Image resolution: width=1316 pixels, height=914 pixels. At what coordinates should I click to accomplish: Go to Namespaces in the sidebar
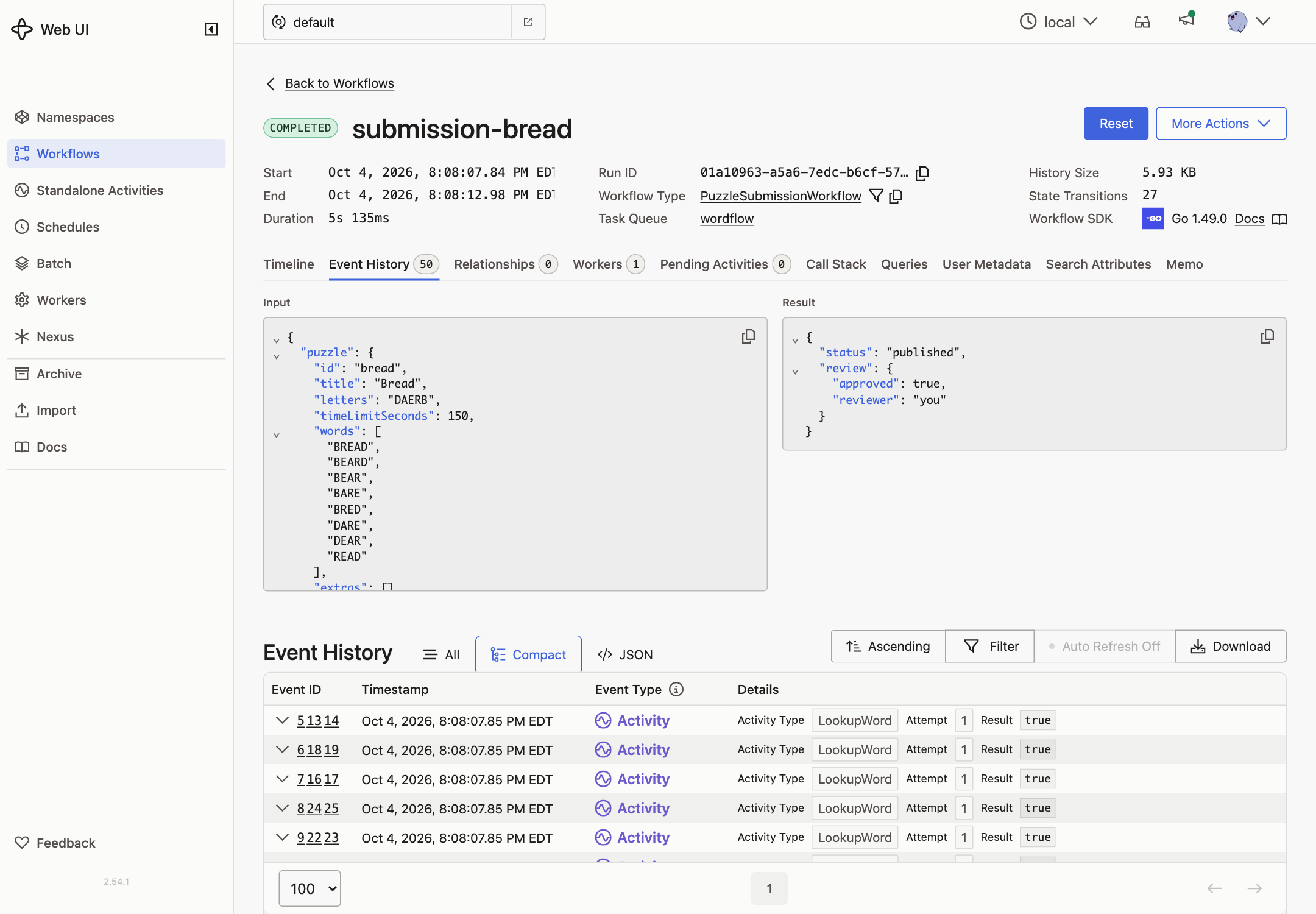[116, 117]
